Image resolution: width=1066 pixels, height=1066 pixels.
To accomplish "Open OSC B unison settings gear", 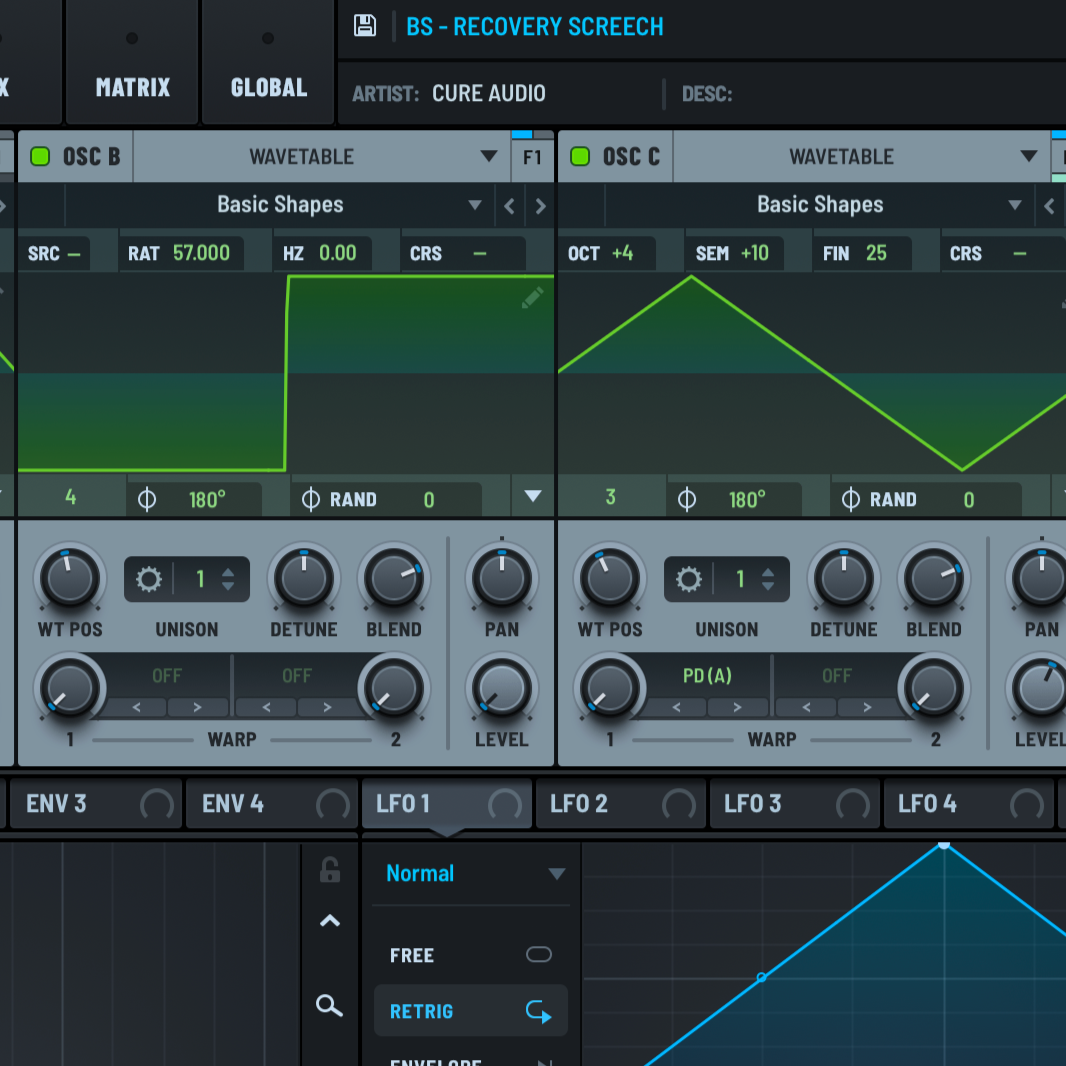I will (149, 579).
